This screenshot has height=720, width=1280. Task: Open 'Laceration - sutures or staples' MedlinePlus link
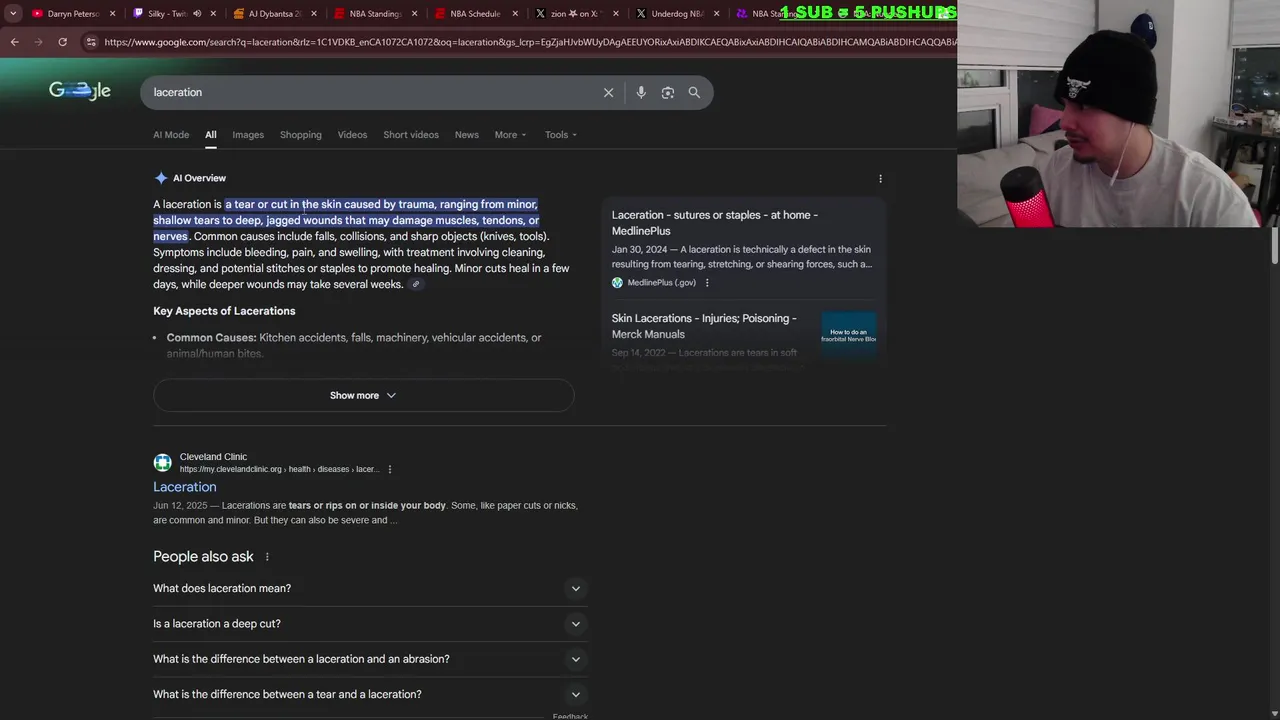(x=715, y=223)
